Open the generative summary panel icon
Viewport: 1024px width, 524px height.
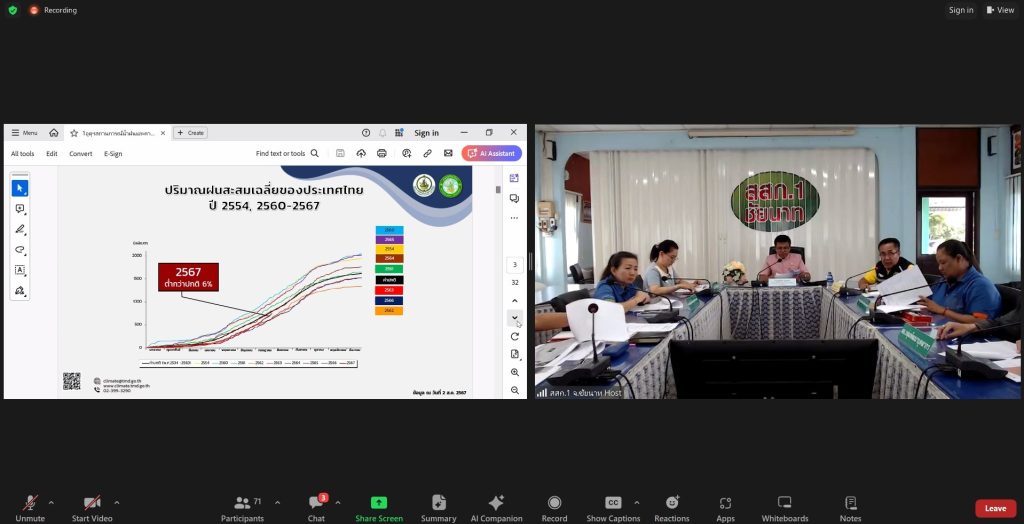point(514,178)
